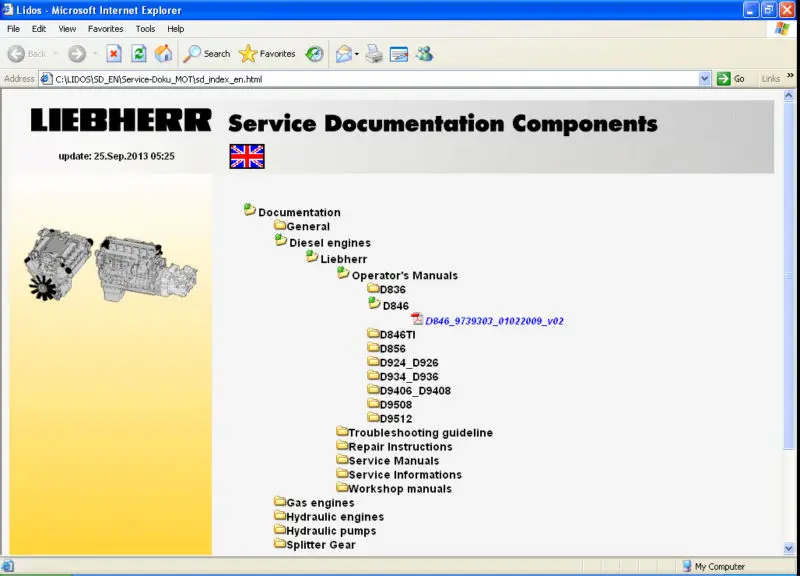The width and height of the screenshot is (800, 576).
Task: Click the Stop loading icon
Action: click(x=114, y=54)
